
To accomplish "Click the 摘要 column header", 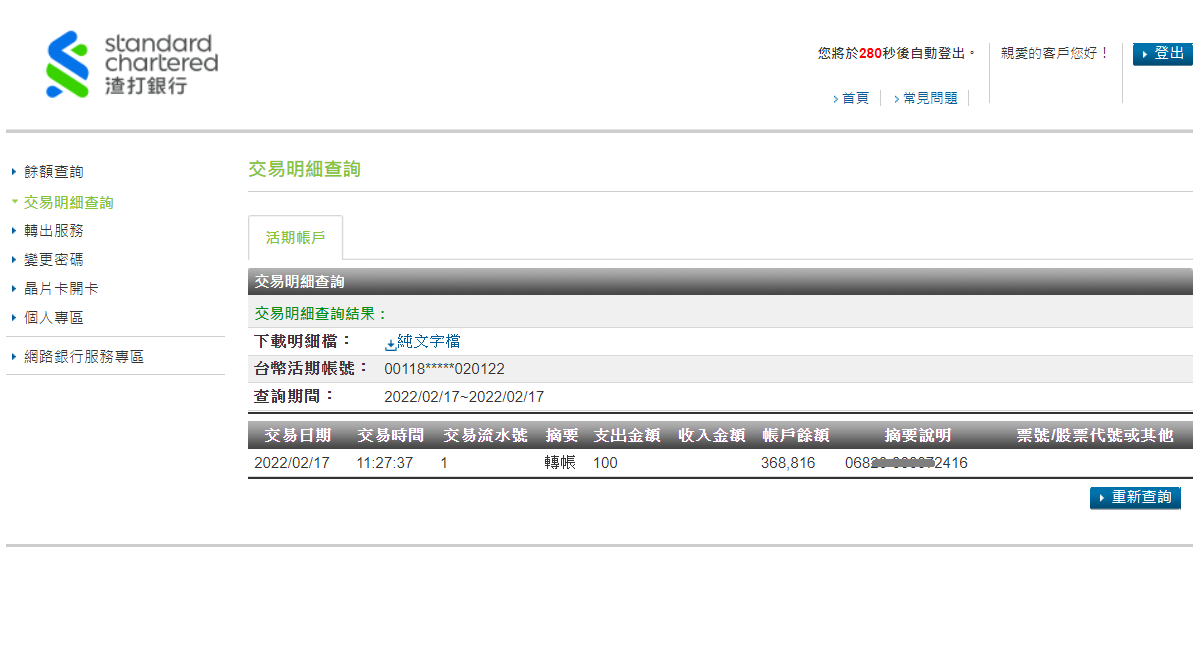I will point(562,436).
